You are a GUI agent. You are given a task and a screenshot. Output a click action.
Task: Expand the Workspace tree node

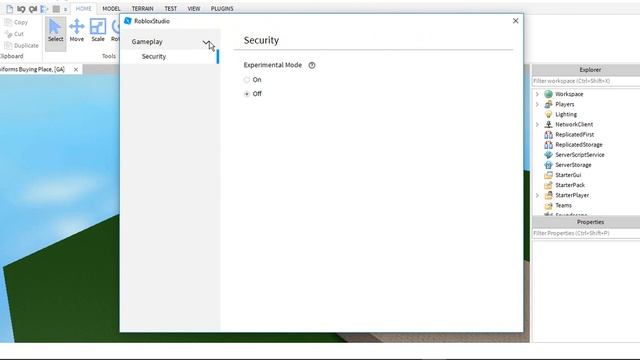(537, 94)
